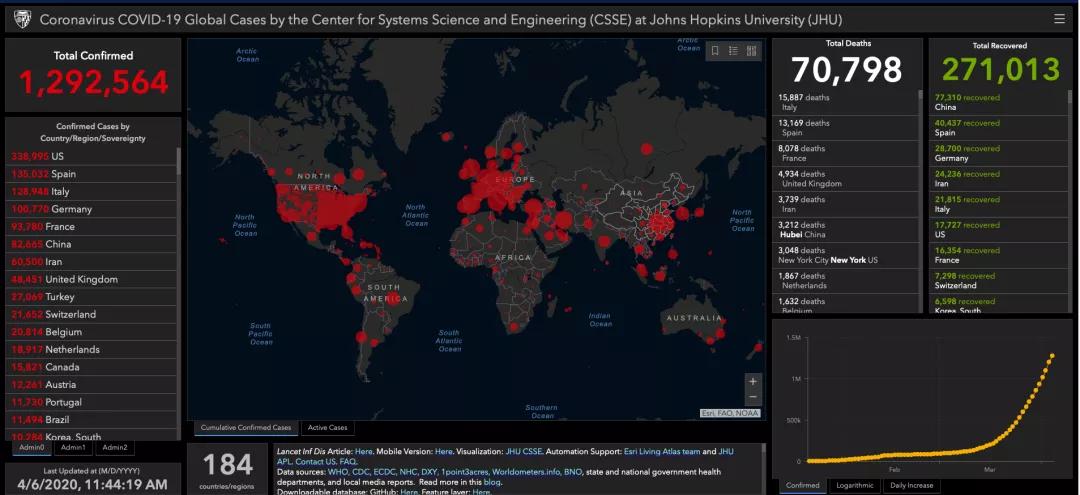Select Brazil in confirmed cases list
The width and height of the screenshot is (1080, 495).
point(90,420)
